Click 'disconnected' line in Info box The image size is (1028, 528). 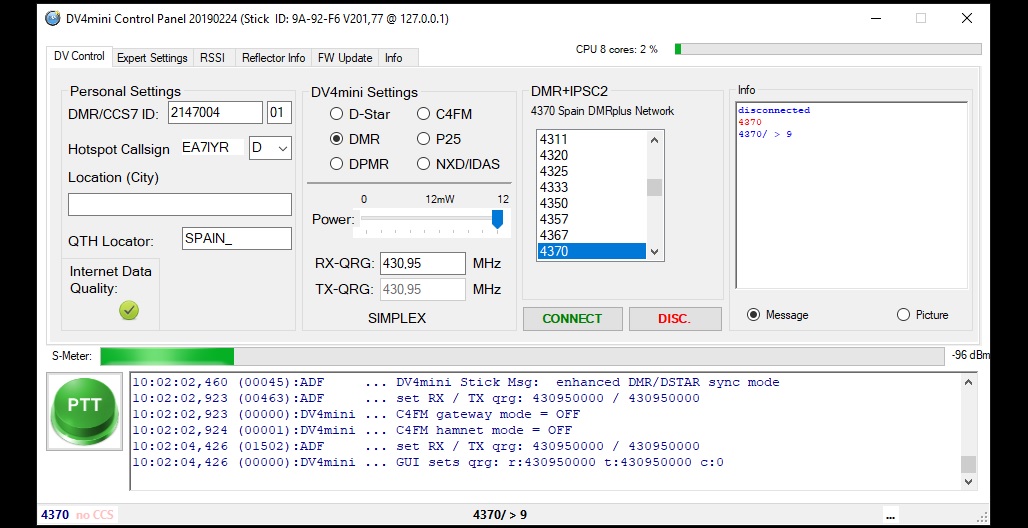[774, 110]
